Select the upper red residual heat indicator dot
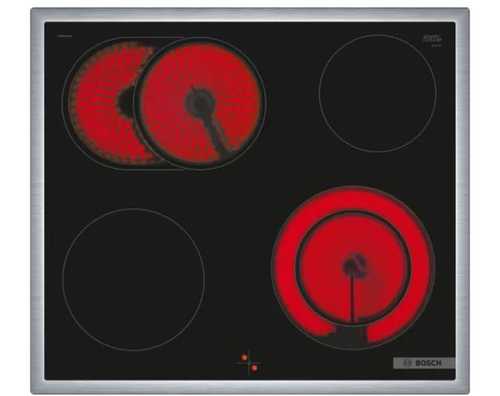 [x=244, y=357]
